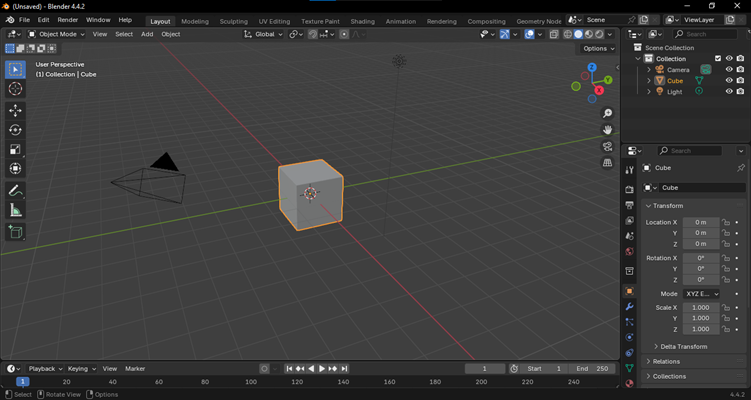Open the Object Mode dropdown

pyautogui.click(x=58, y=34)
